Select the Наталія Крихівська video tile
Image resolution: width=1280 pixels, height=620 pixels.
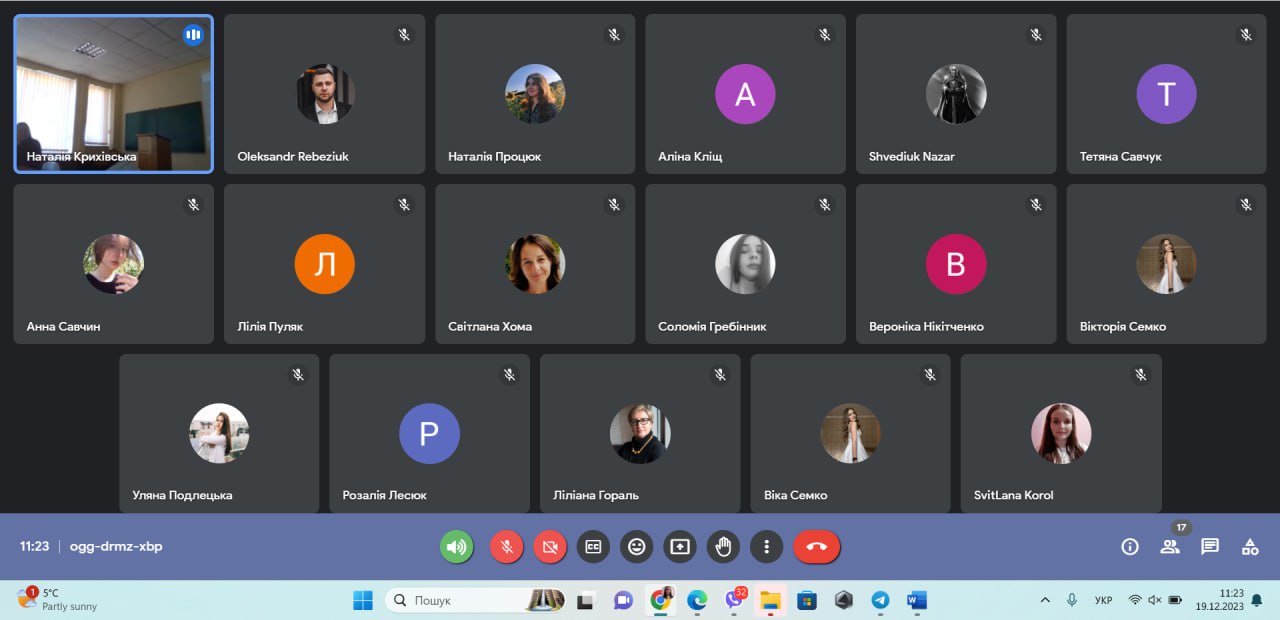click(x=113, y=94)
